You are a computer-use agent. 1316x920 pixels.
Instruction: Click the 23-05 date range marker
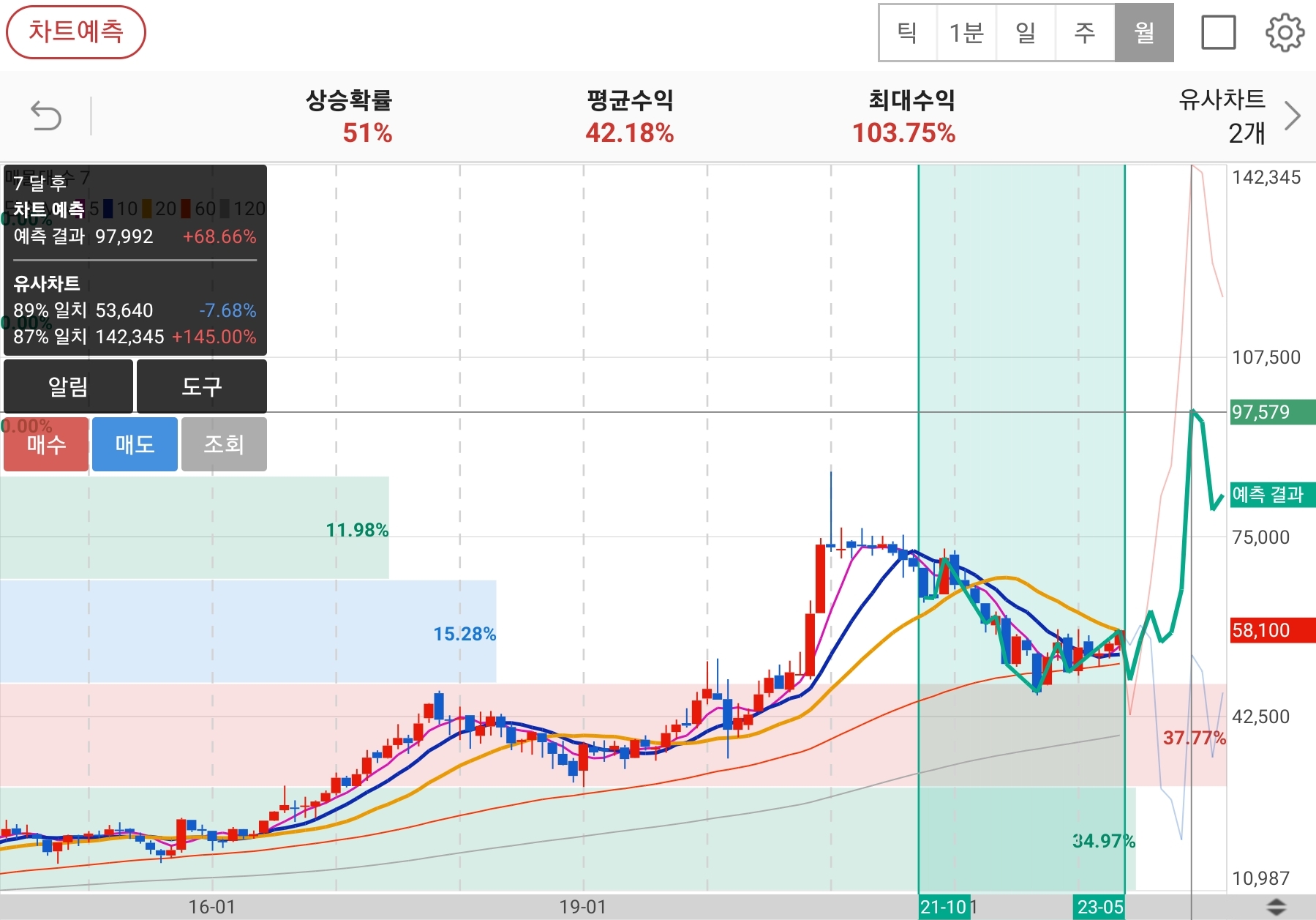[x=1099, y=908]
